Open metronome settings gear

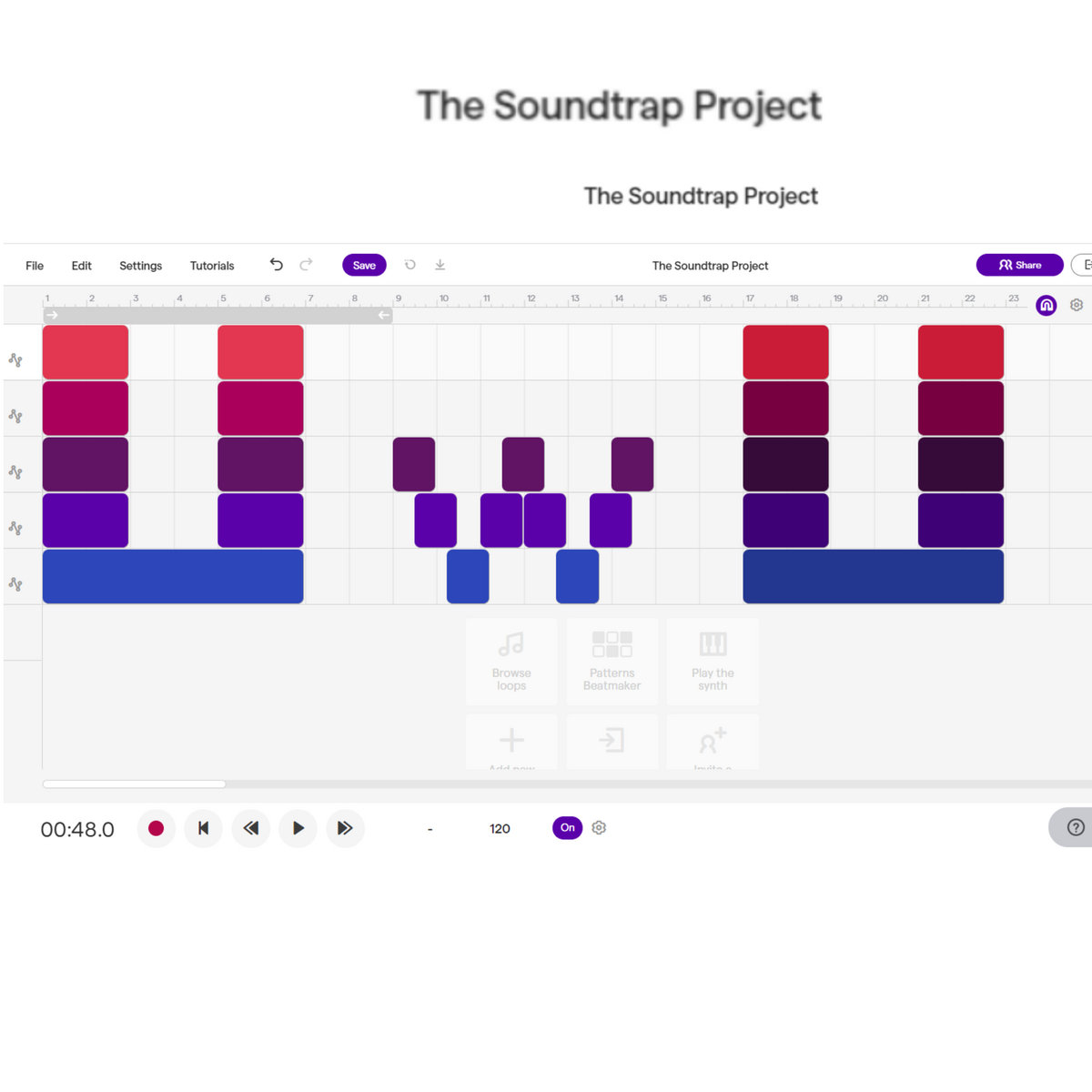[x=599, y=828]
